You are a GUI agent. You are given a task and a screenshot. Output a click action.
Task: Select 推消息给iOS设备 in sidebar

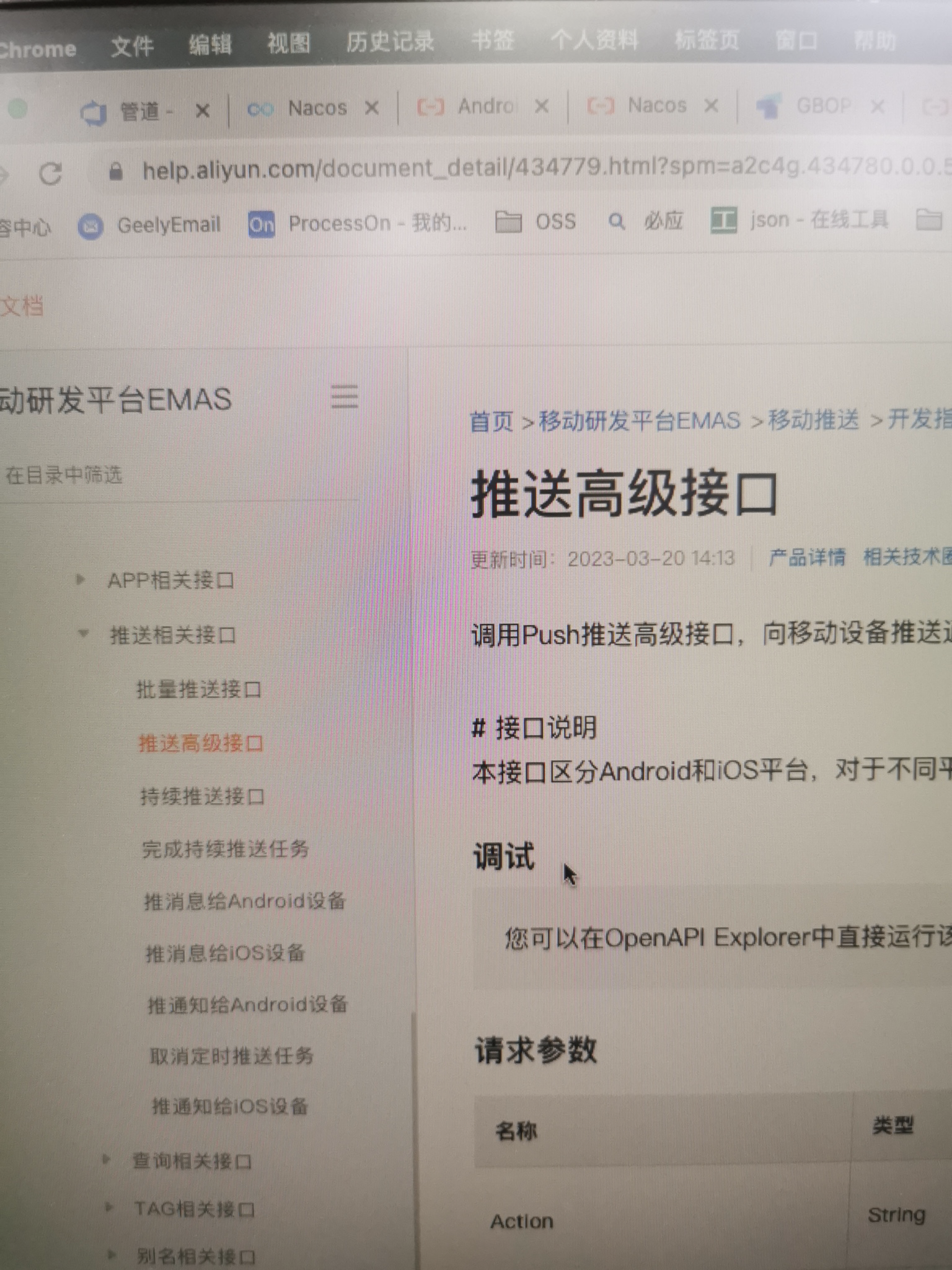pyautogui.click(x=226, y=953)
